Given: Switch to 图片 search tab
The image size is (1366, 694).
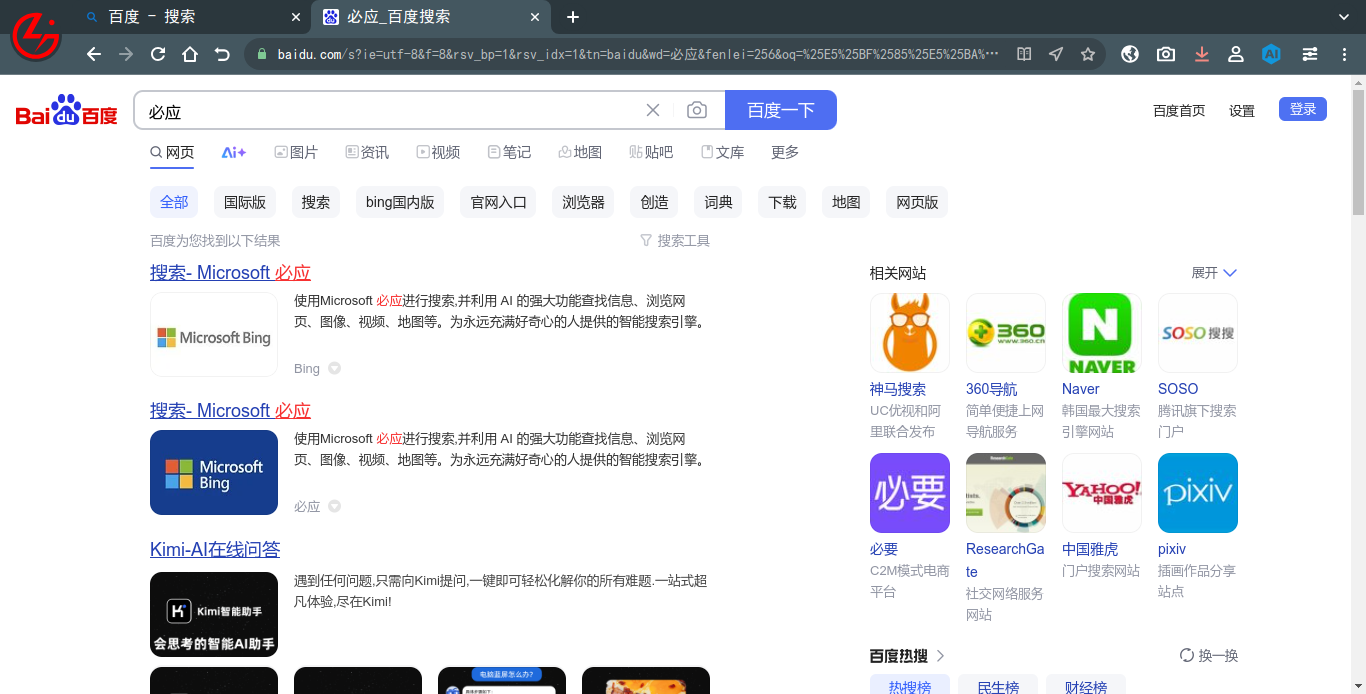Looking at the screenshot, I should pyautogui.click(x=296, y=152).
